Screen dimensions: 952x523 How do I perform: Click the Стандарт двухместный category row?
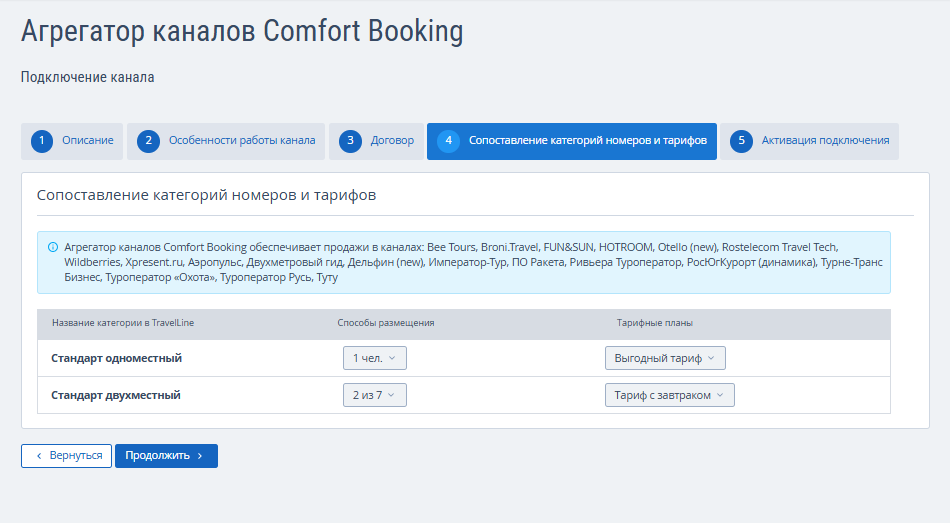pos(116,395)
